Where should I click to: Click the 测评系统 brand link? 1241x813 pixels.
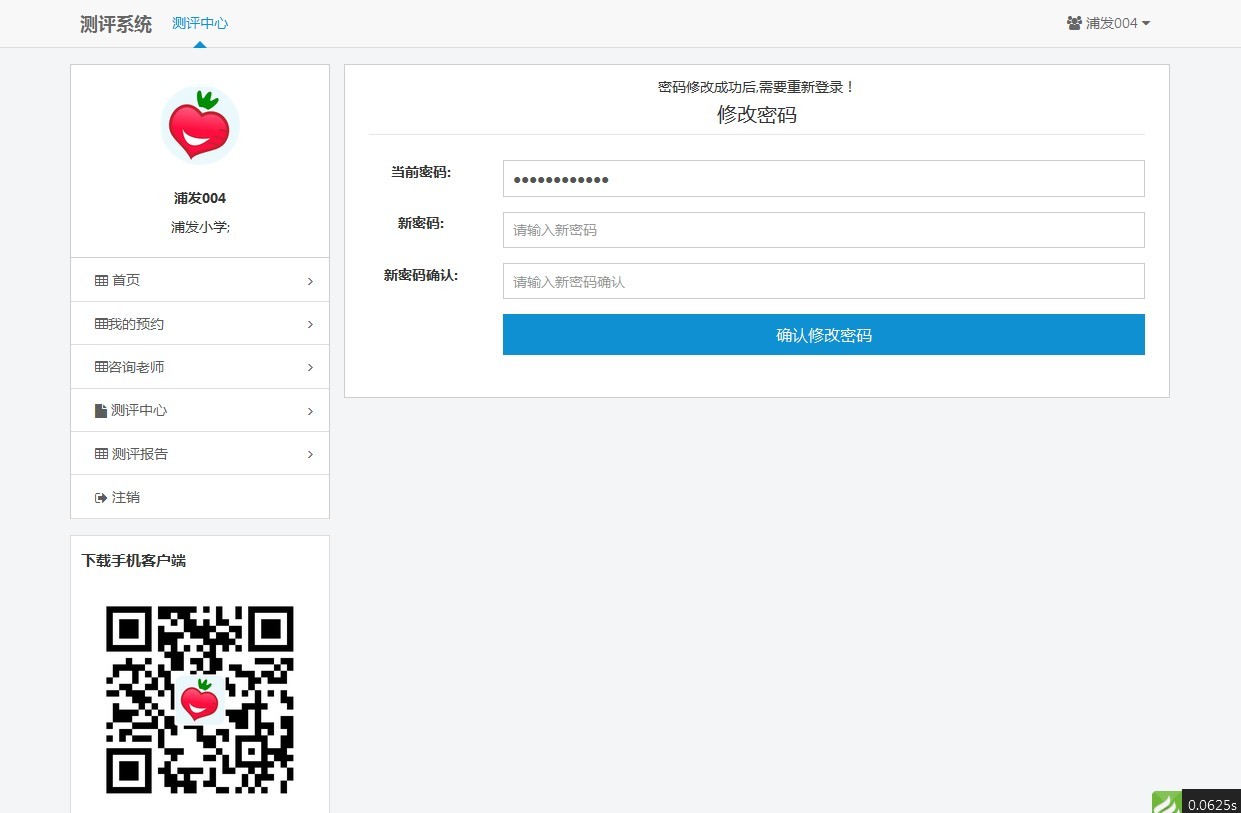116,24
